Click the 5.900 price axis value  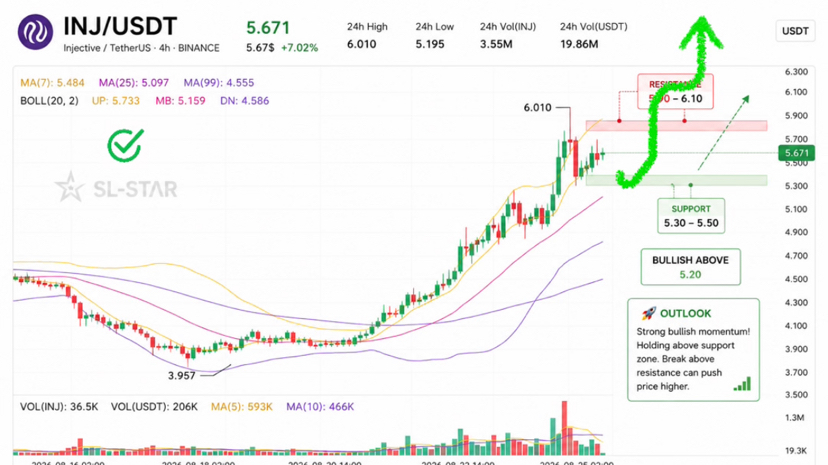(x=796, y=116)
